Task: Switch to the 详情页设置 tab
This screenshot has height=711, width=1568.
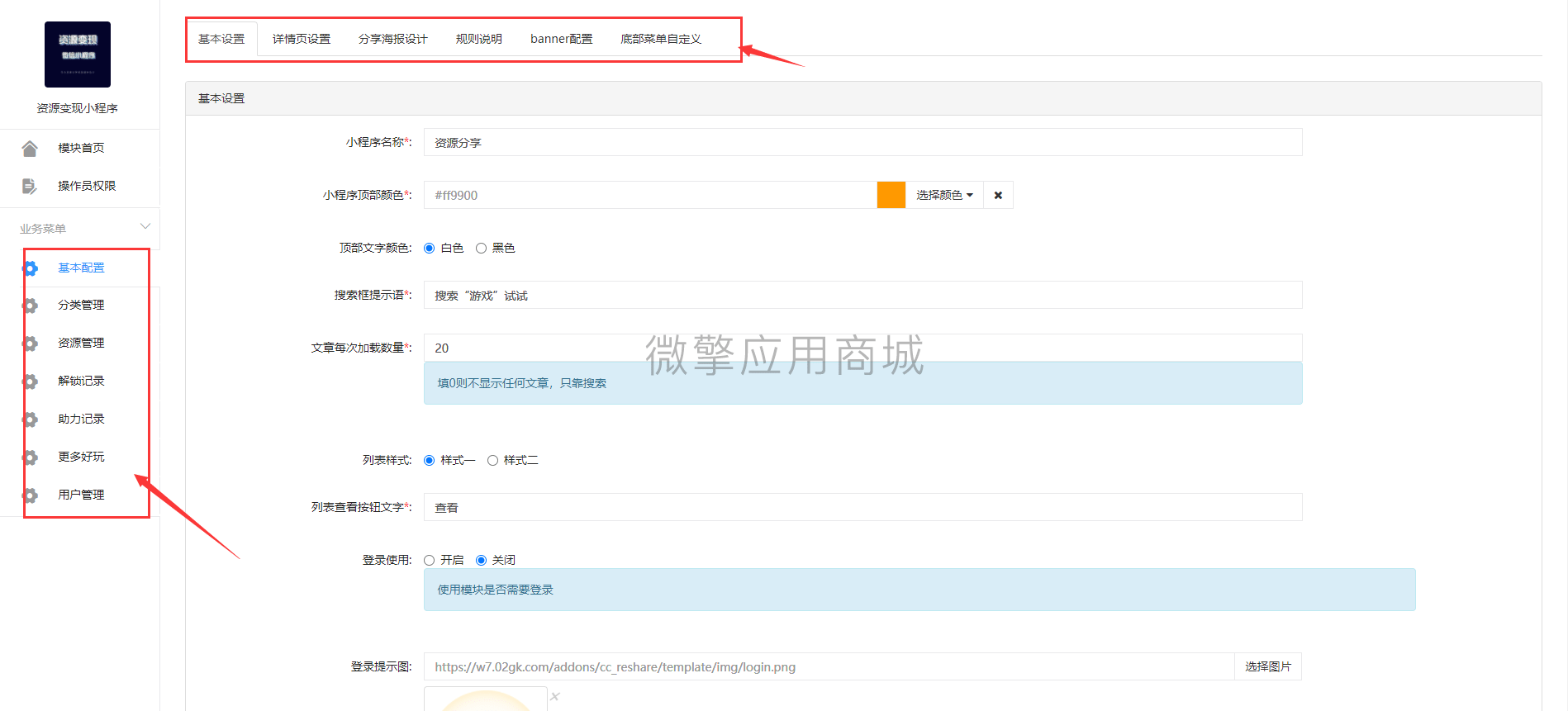Action: (x=302, y=39)
